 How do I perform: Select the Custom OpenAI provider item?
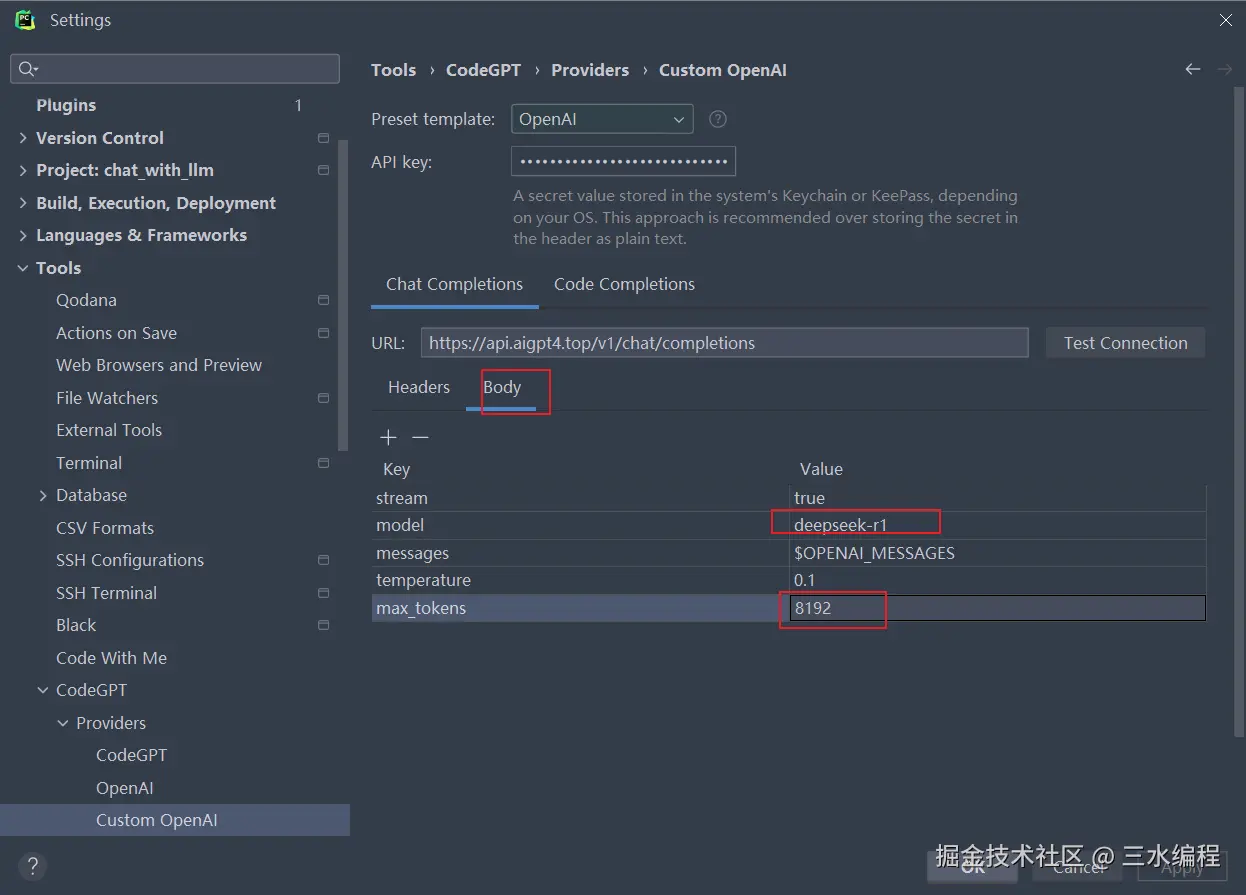click(x=156, y=820)
